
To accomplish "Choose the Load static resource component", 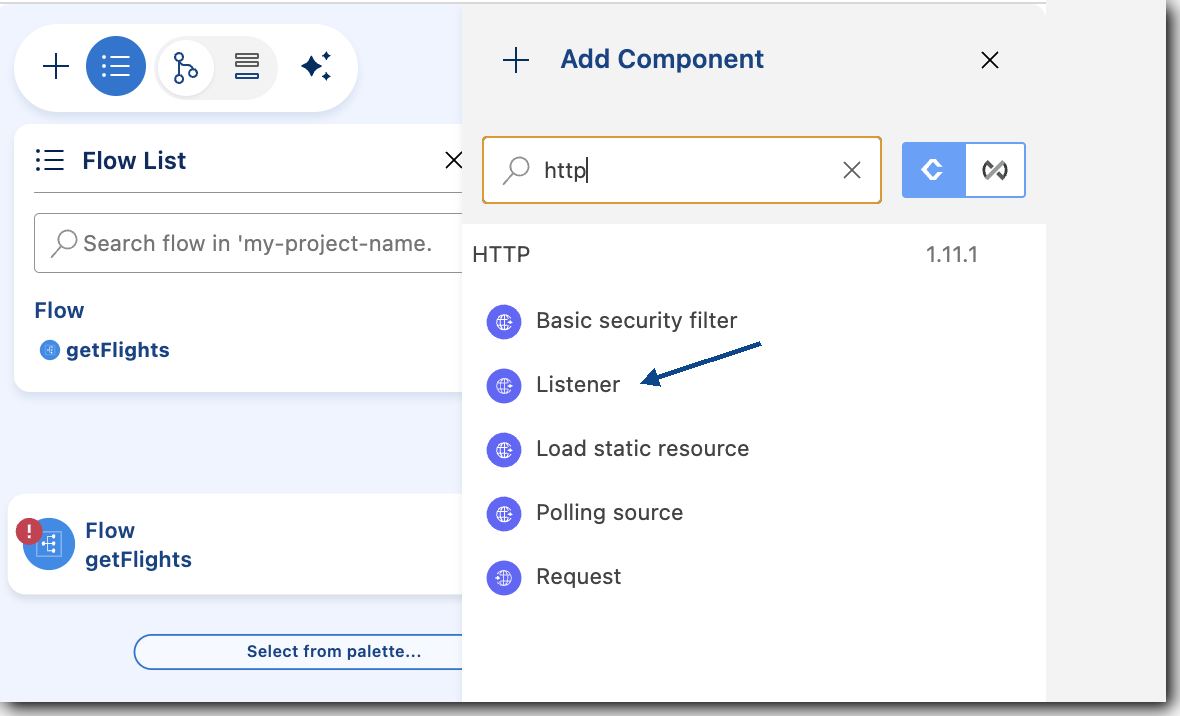I will click(x=643, y=449).
